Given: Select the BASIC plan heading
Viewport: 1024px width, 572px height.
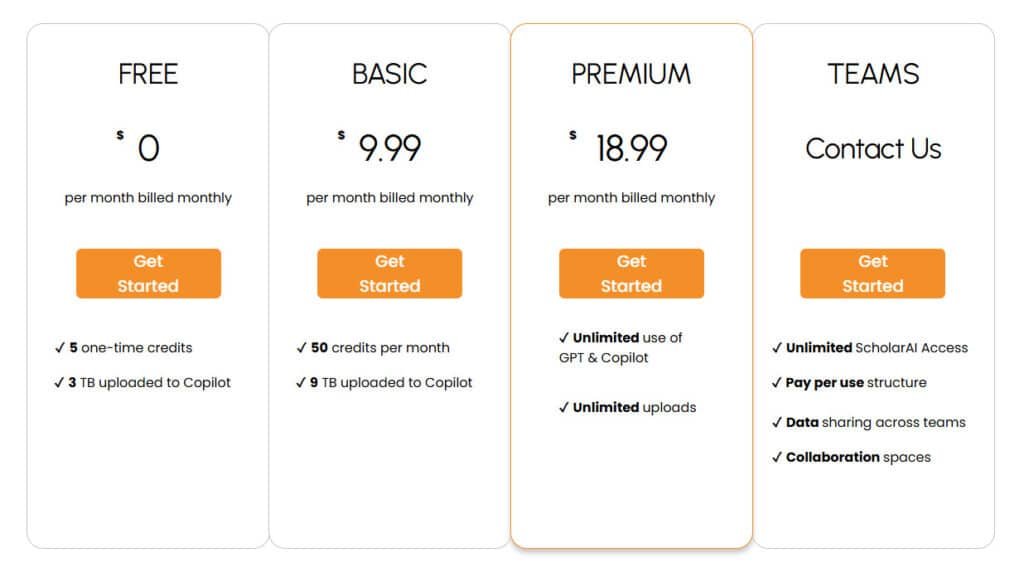Looking at the screenshot, I should (389, 74).
